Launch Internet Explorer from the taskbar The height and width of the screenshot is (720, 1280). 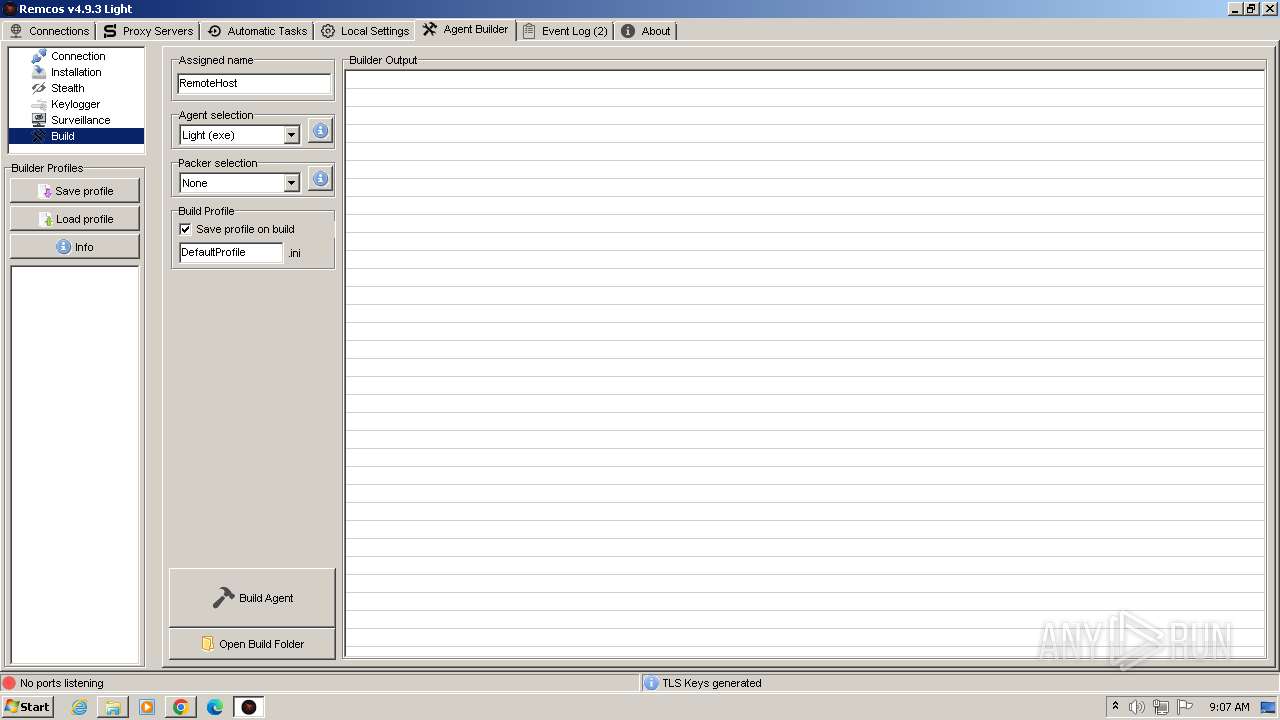(x=79, y=707)
